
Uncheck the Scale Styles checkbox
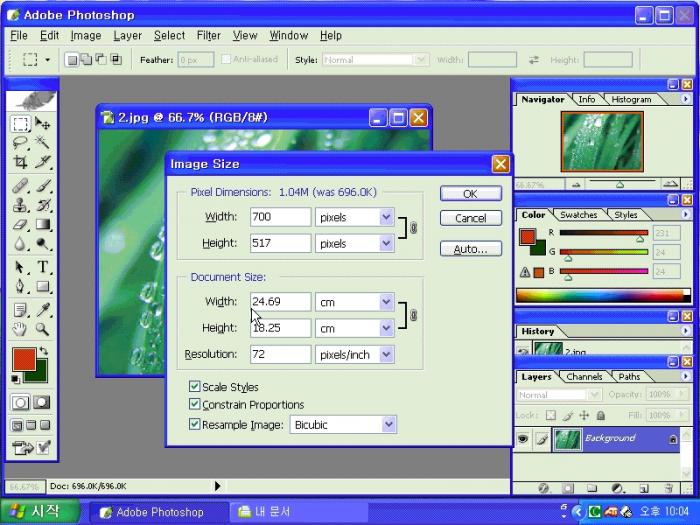click(195, 387)
